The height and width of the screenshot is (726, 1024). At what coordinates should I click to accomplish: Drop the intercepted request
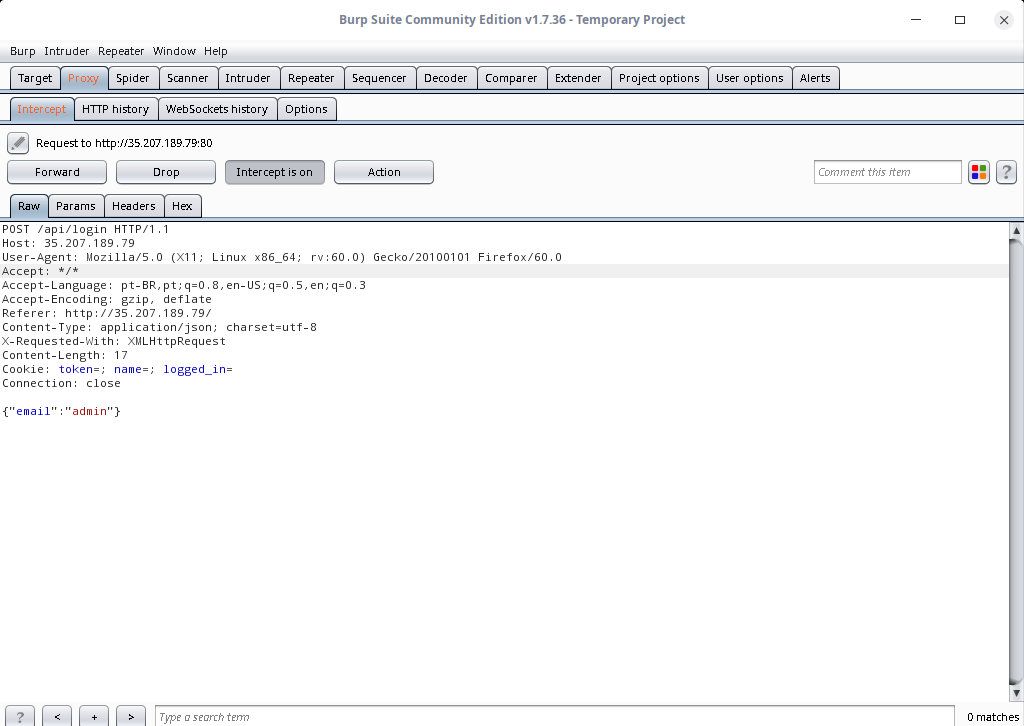(166, 172)
